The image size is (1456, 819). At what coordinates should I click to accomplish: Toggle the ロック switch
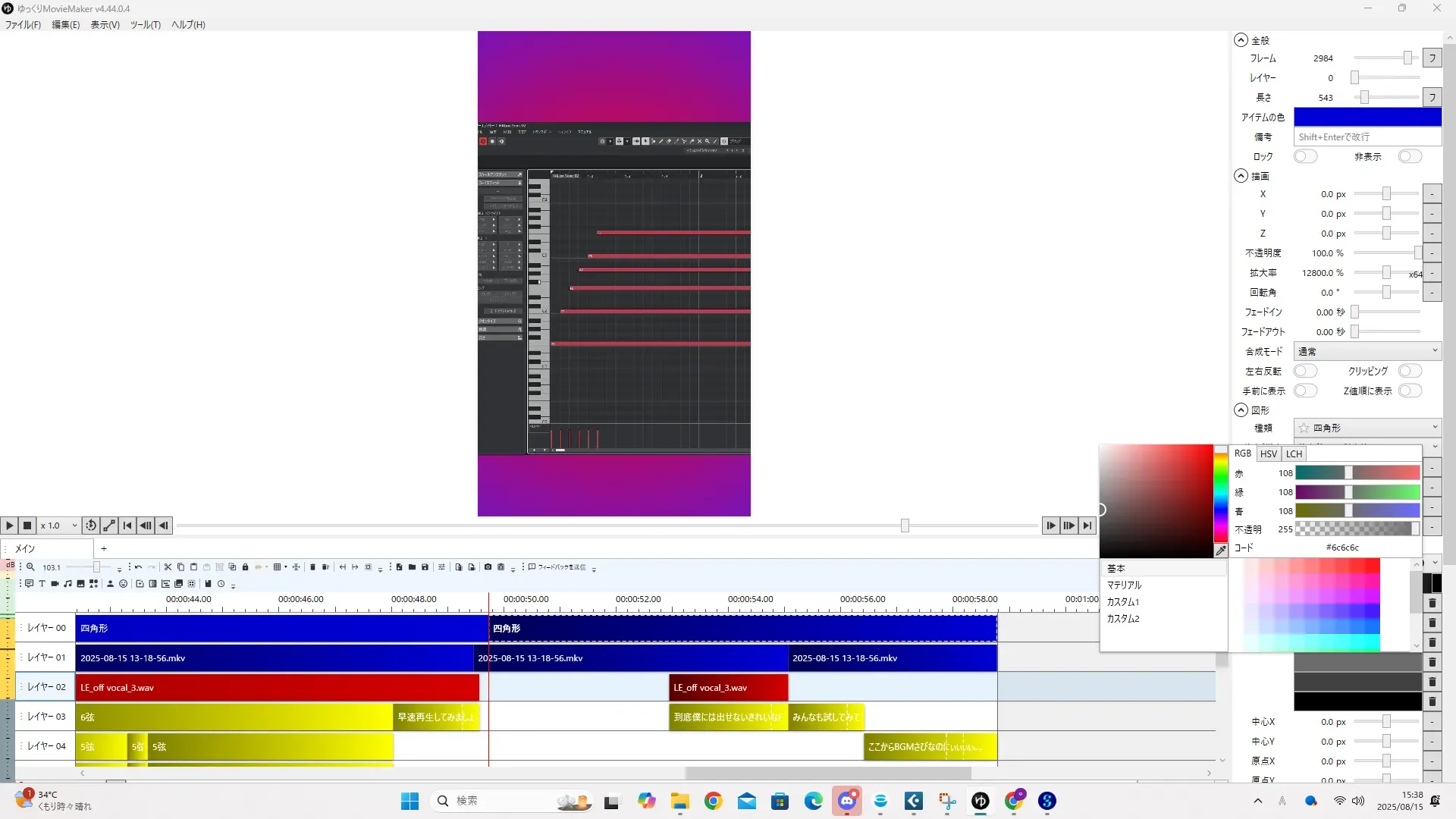click(1304, 156)
